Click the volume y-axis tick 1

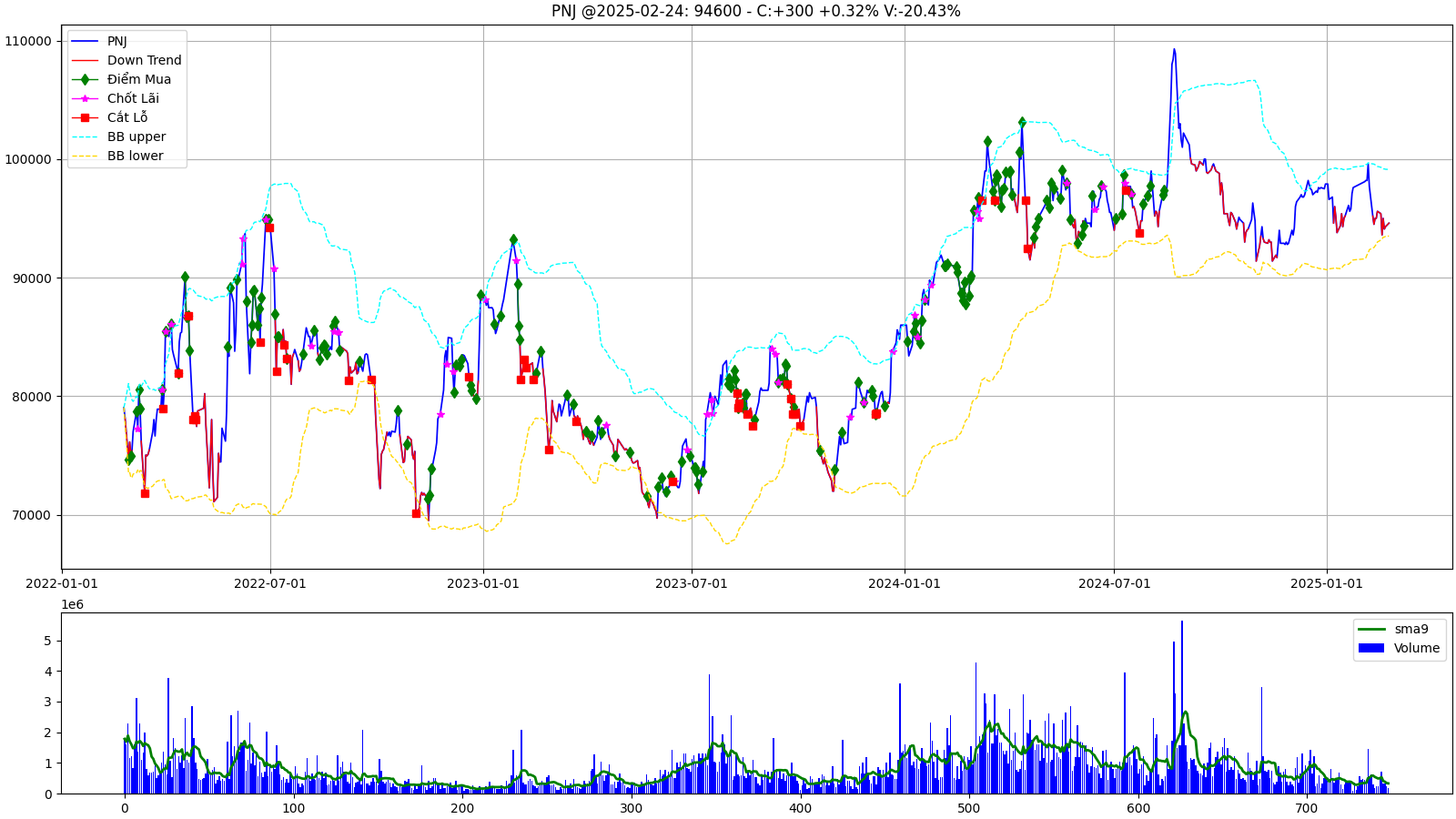47,763
